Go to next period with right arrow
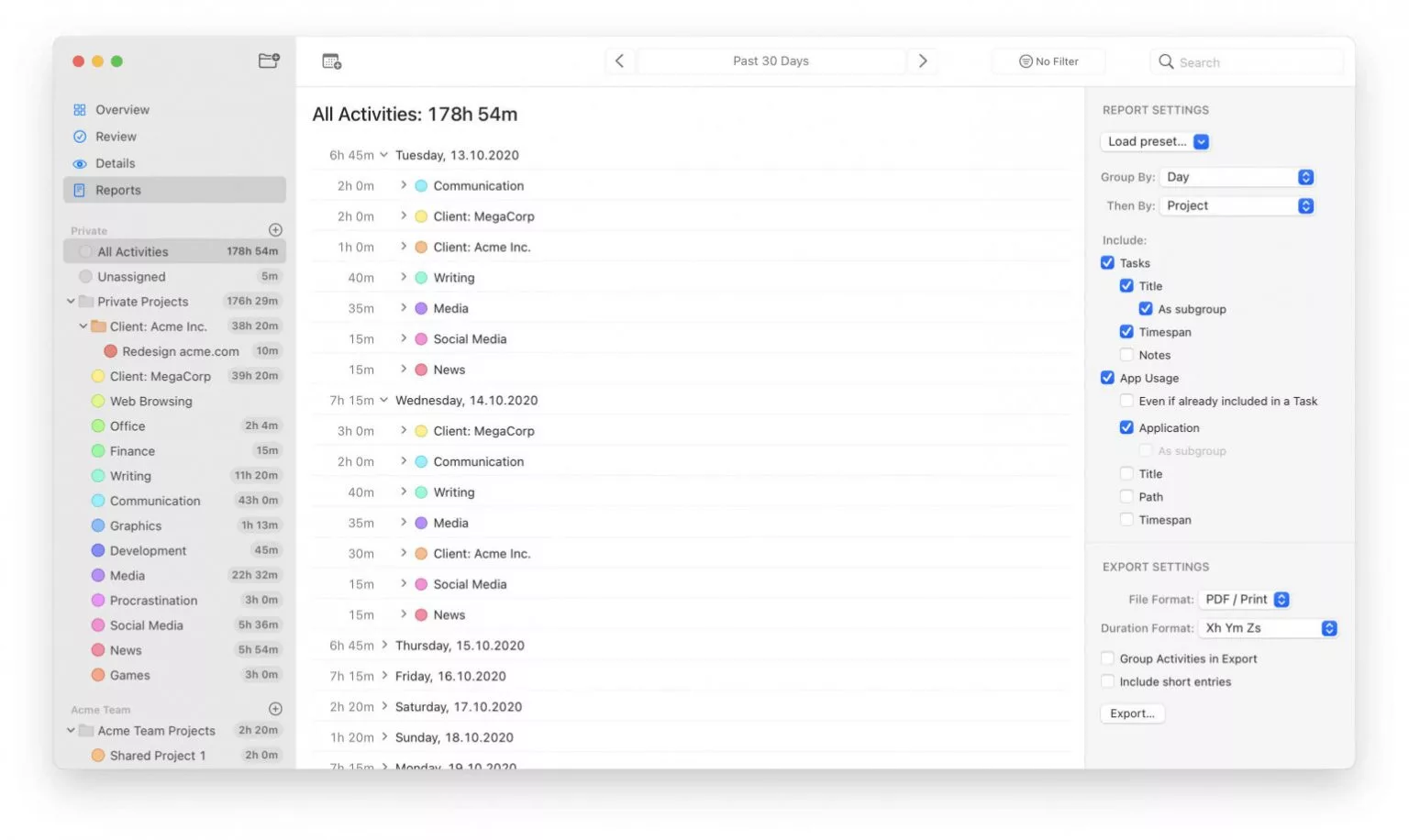 [922, 61]
